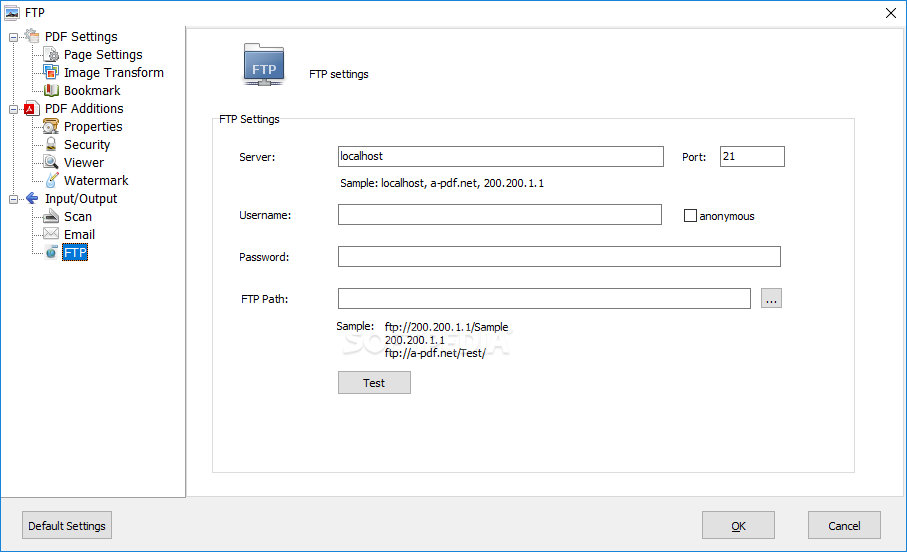Screen dimensions: 907x552
Task: Select Viewer in the tree
Action: tap(84, 162)
